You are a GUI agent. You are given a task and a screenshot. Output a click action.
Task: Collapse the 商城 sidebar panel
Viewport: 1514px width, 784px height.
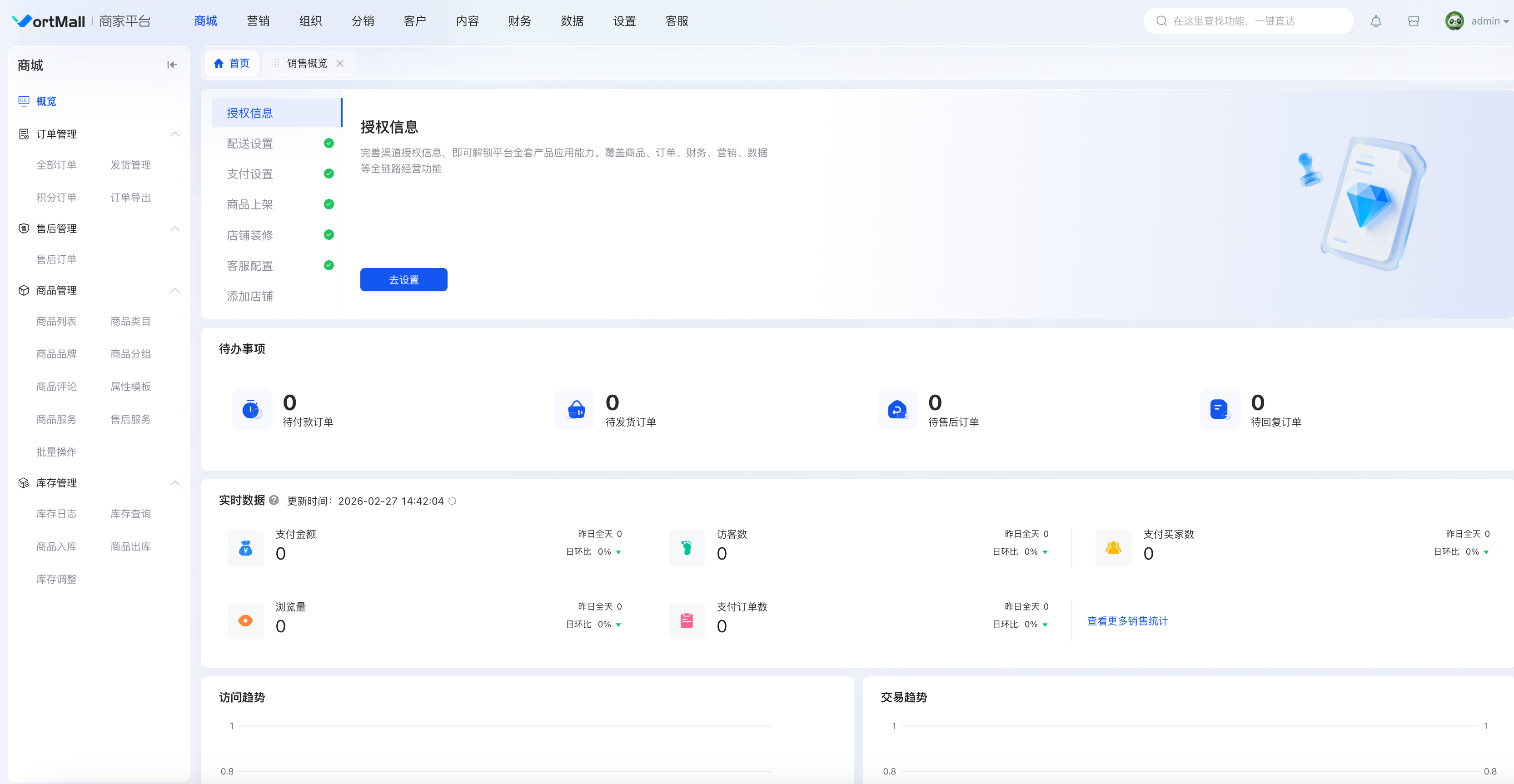(x=172, y=65)
